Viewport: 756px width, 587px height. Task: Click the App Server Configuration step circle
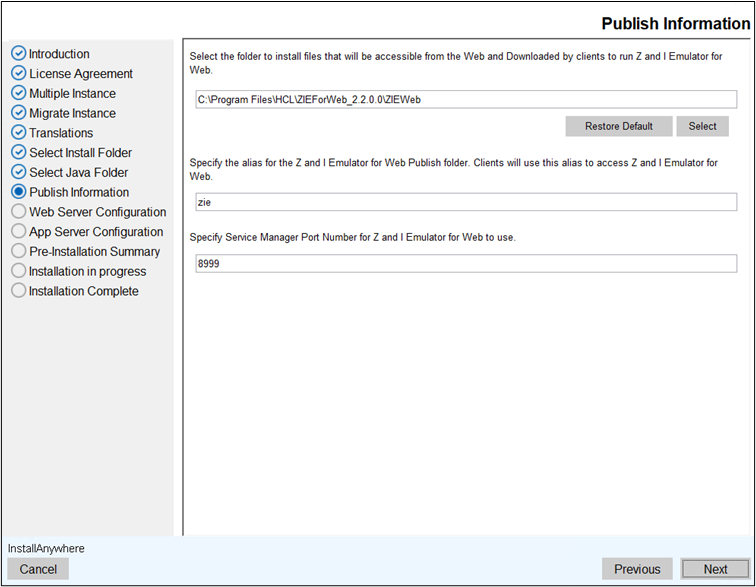coord(18,231)
